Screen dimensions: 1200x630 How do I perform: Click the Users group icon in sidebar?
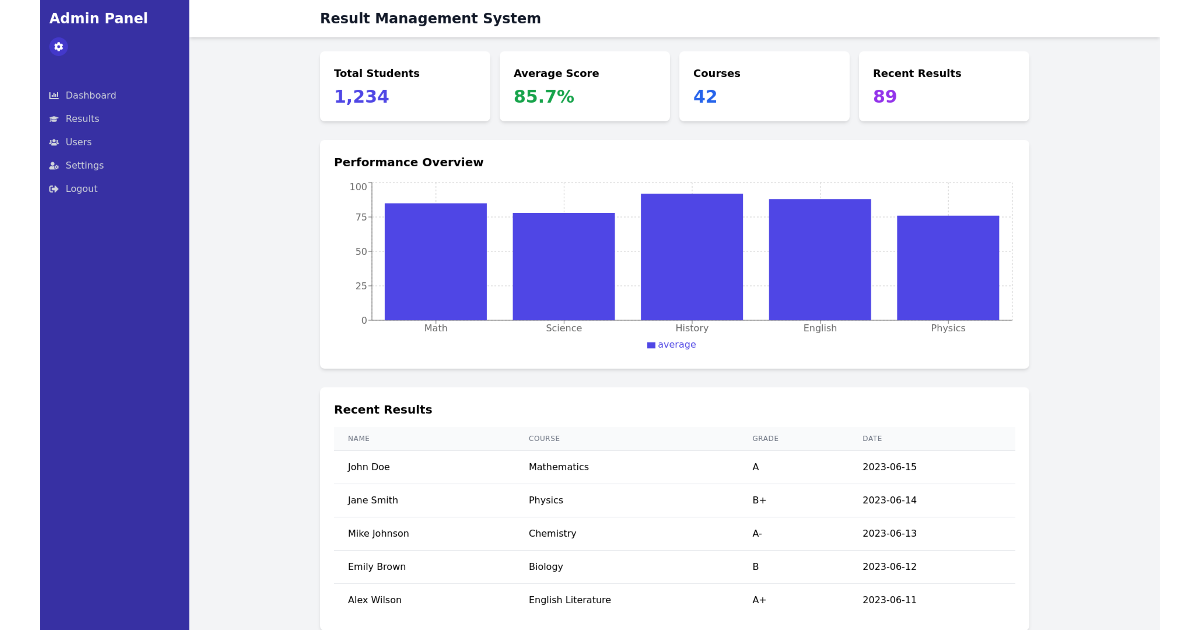click(52, 142)
